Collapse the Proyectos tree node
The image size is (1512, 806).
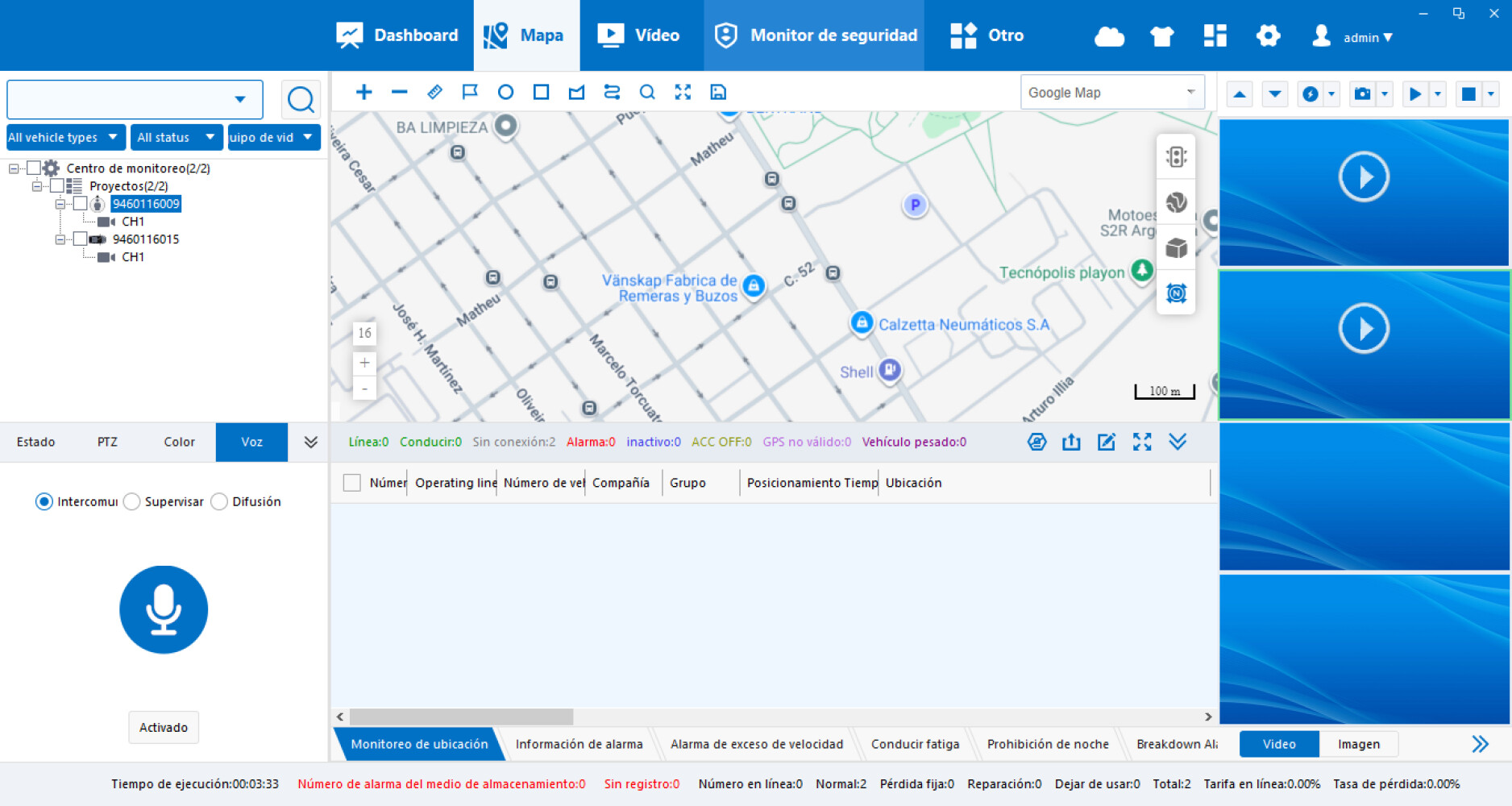coord(37,186)
